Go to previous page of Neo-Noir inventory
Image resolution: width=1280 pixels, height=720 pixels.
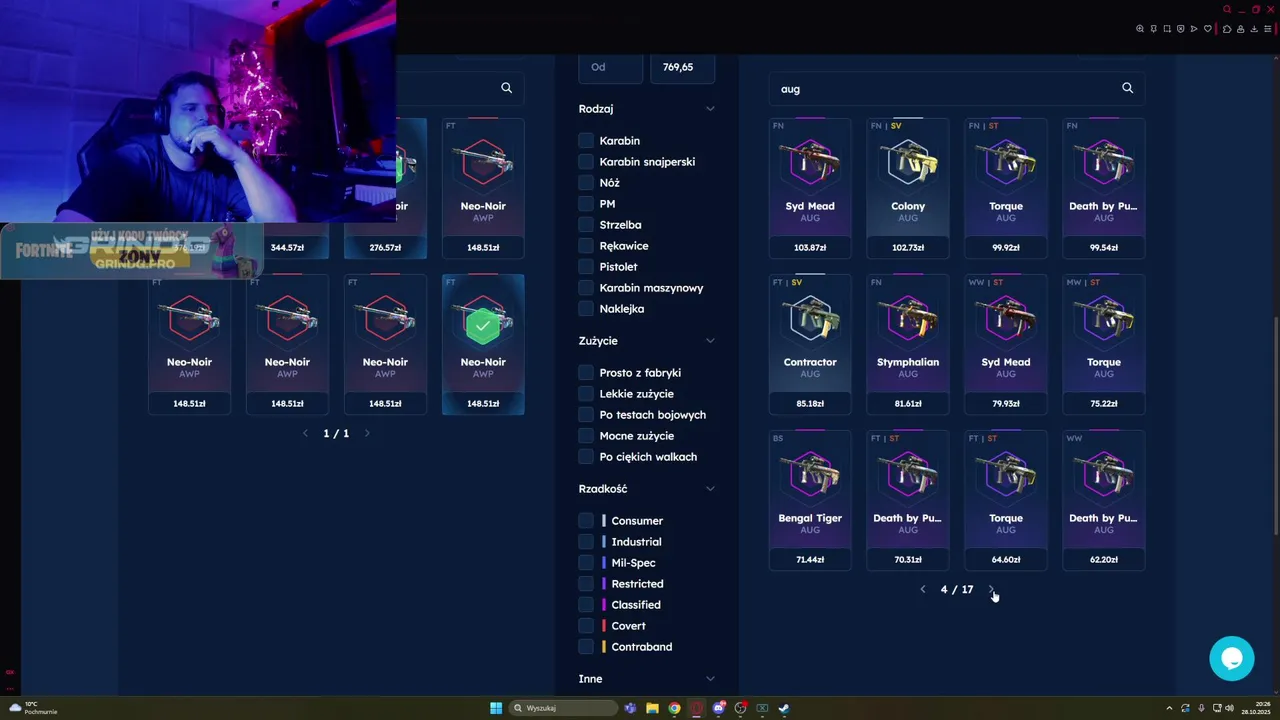click(x=305, y=434)
